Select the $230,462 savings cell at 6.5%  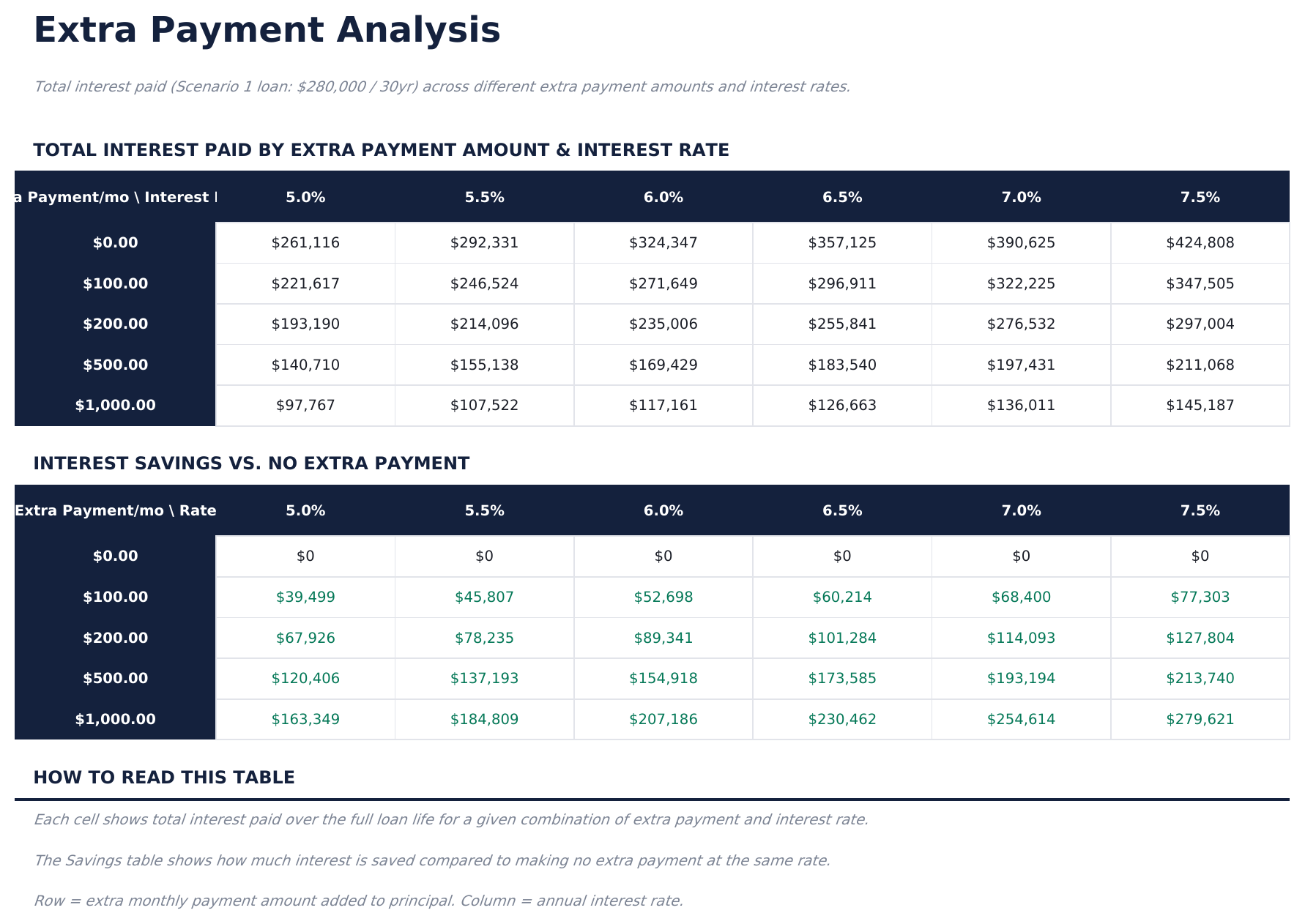[842, 718]
